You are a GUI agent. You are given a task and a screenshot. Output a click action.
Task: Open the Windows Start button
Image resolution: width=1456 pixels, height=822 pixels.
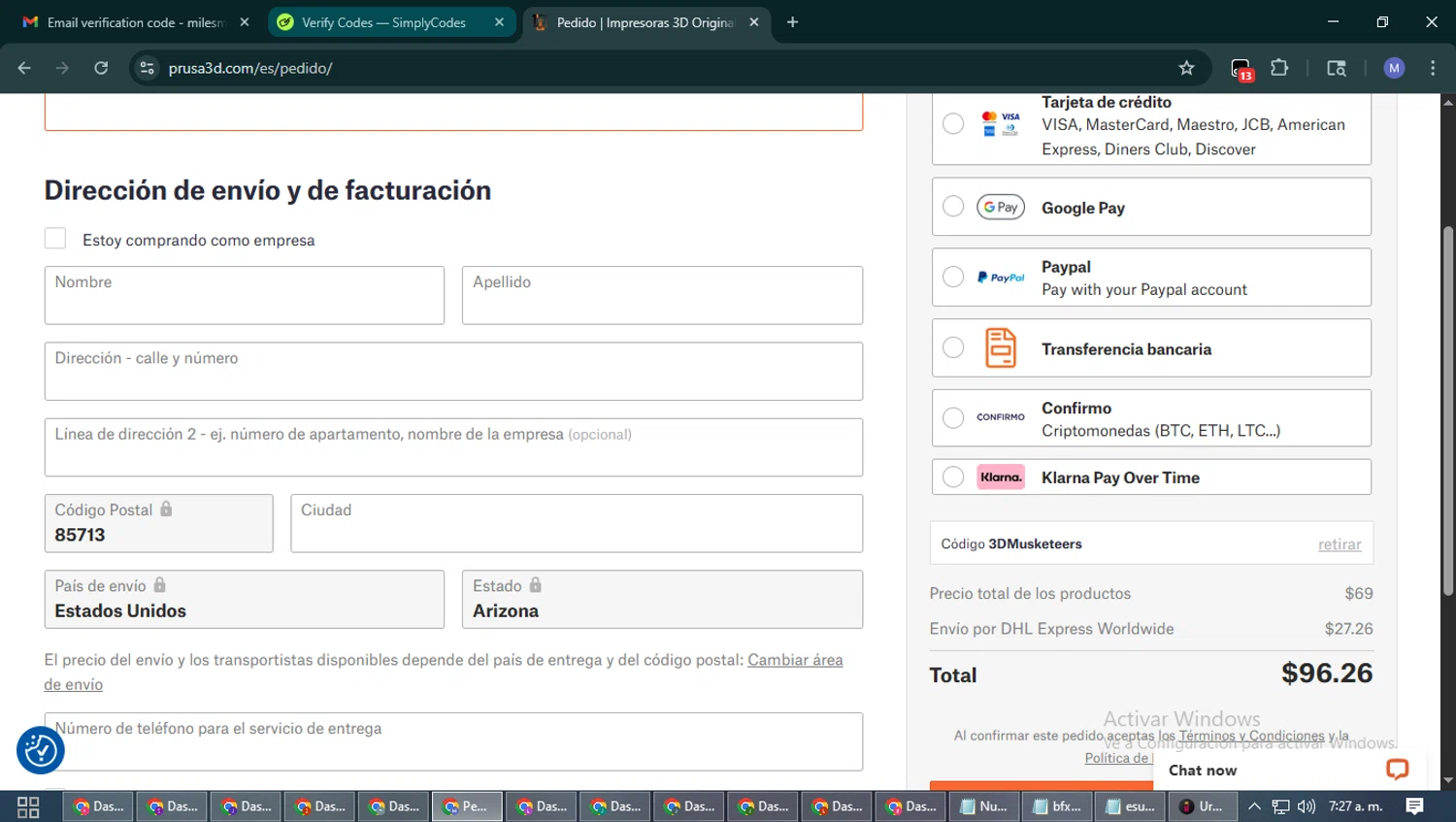tap(28, 806)
